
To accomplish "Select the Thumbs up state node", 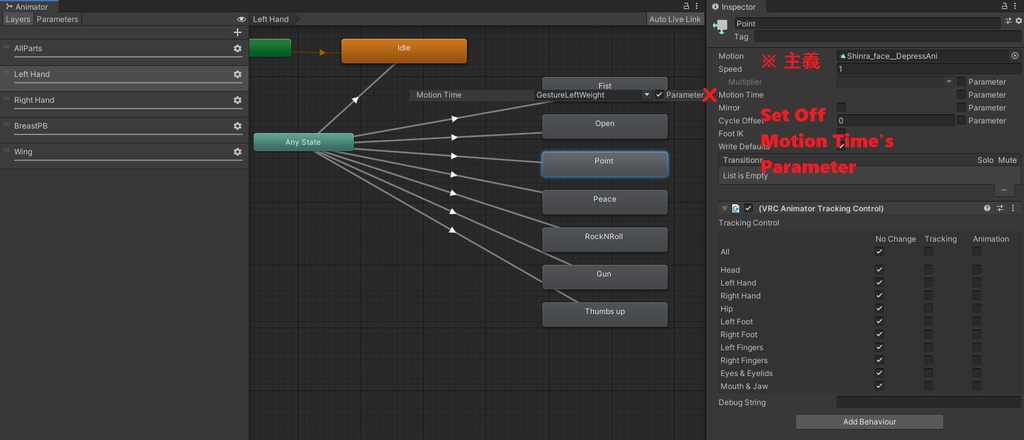I will click(605, 315).
